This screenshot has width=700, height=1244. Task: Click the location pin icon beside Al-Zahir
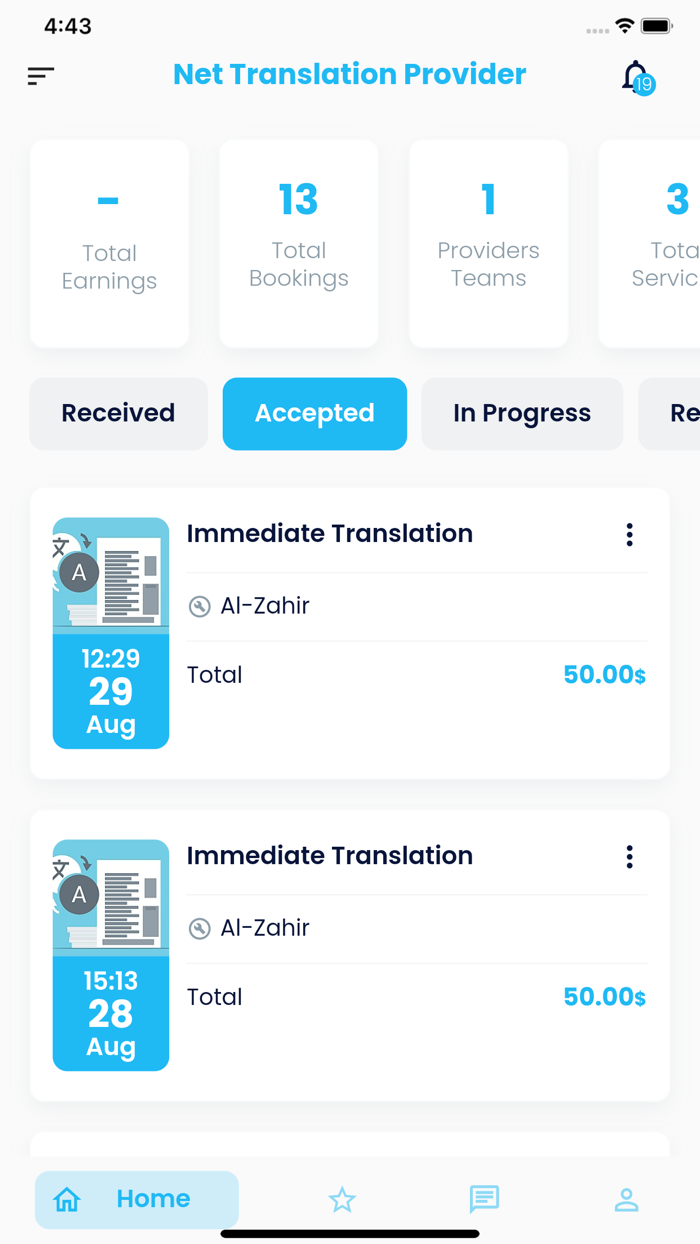pos(199,606)
